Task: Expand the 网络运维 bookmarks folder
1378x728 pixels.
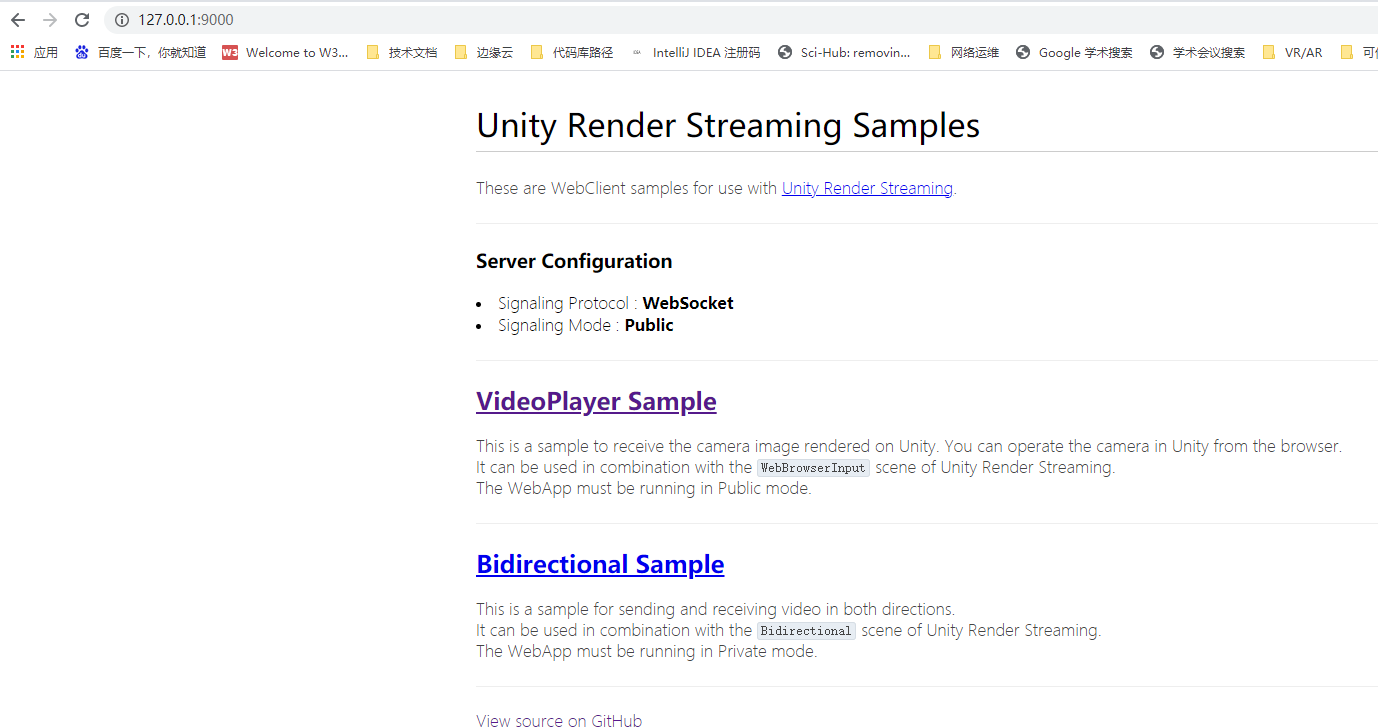Action: click(963, 52)
